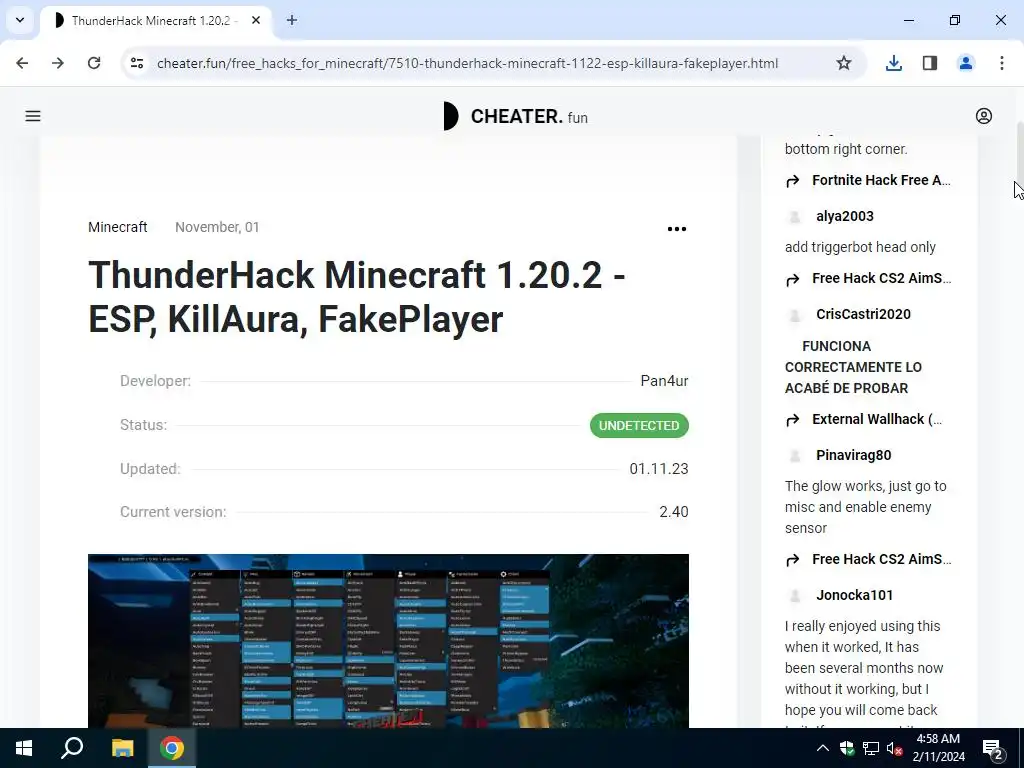This screenshot has width=1024, height=768.
Task: Open the hamburger menu on Cheater.fun
Action: tap(33, 116)
